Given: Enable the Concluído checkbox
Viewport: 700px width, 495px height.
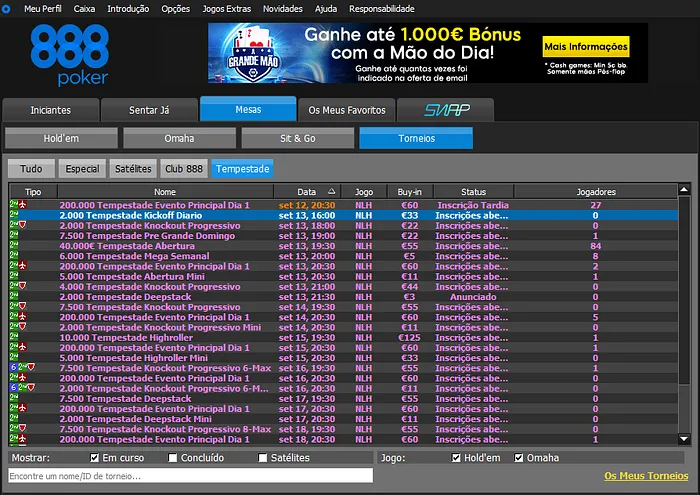Looking at the screenshot, I should coord(173,458).
